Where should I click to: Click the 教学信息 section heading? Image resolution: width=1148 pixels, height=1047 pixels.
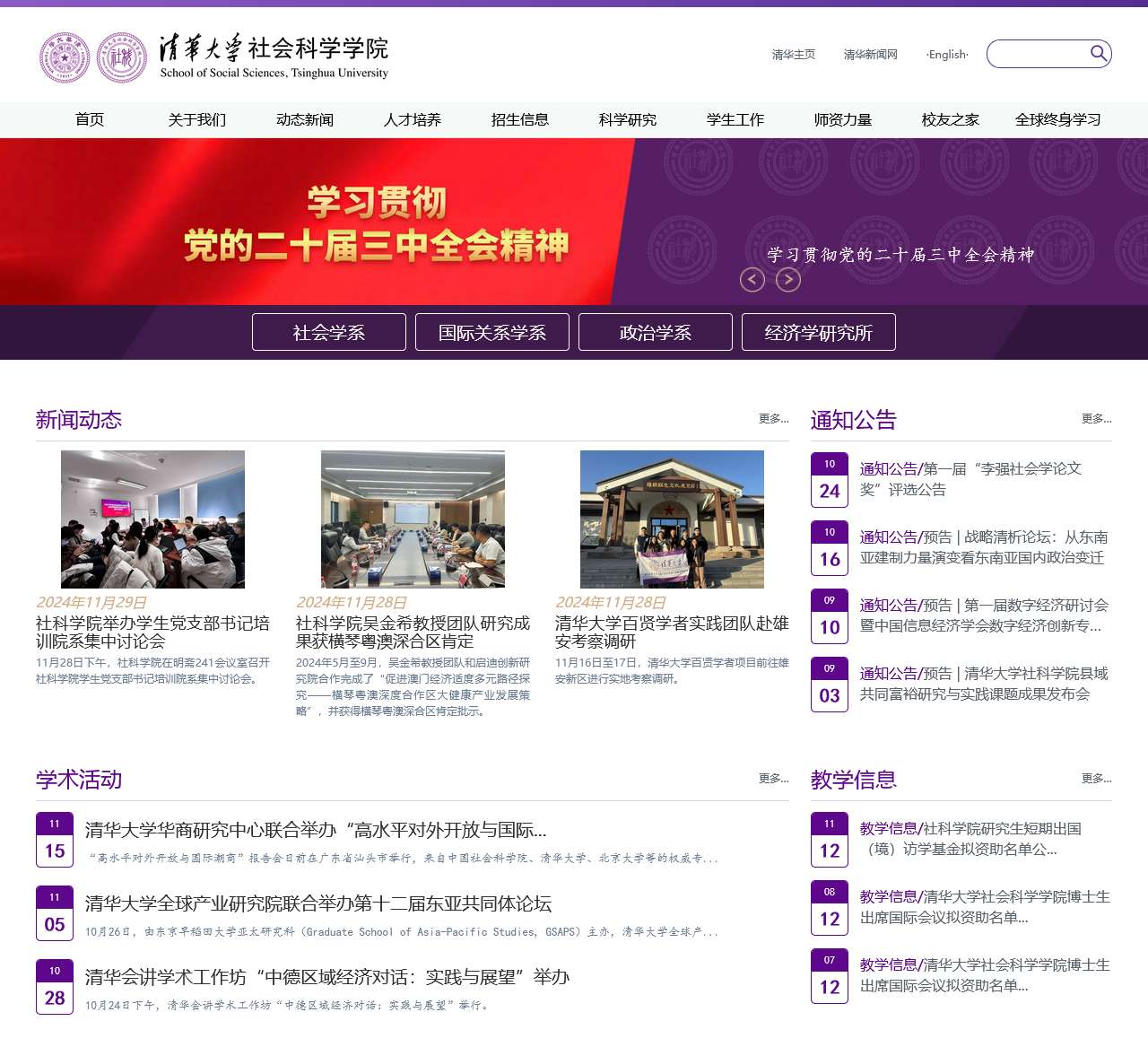(854, 779)
